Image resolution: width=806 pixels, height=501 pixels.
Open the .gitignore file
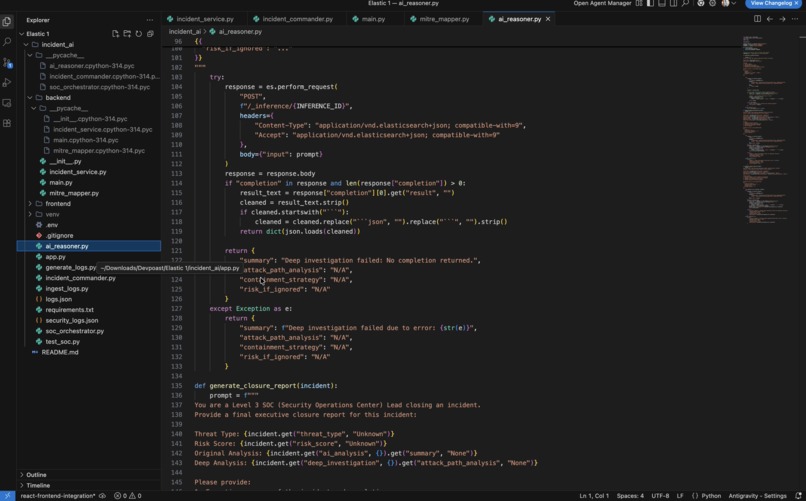(x=89, y=235)
